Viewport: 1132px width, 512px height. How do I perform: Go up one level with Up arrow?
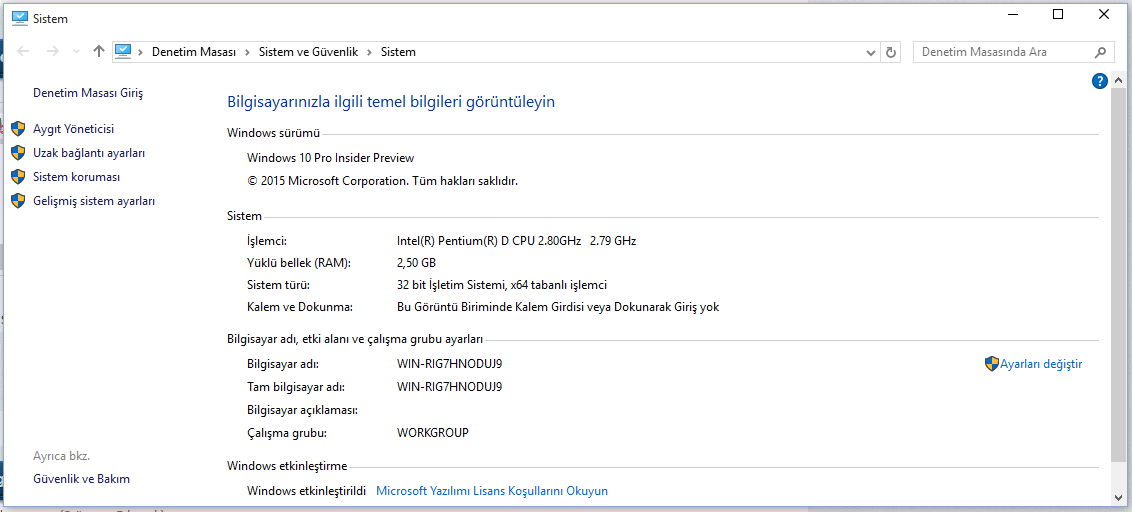click(x=100, y=52)
